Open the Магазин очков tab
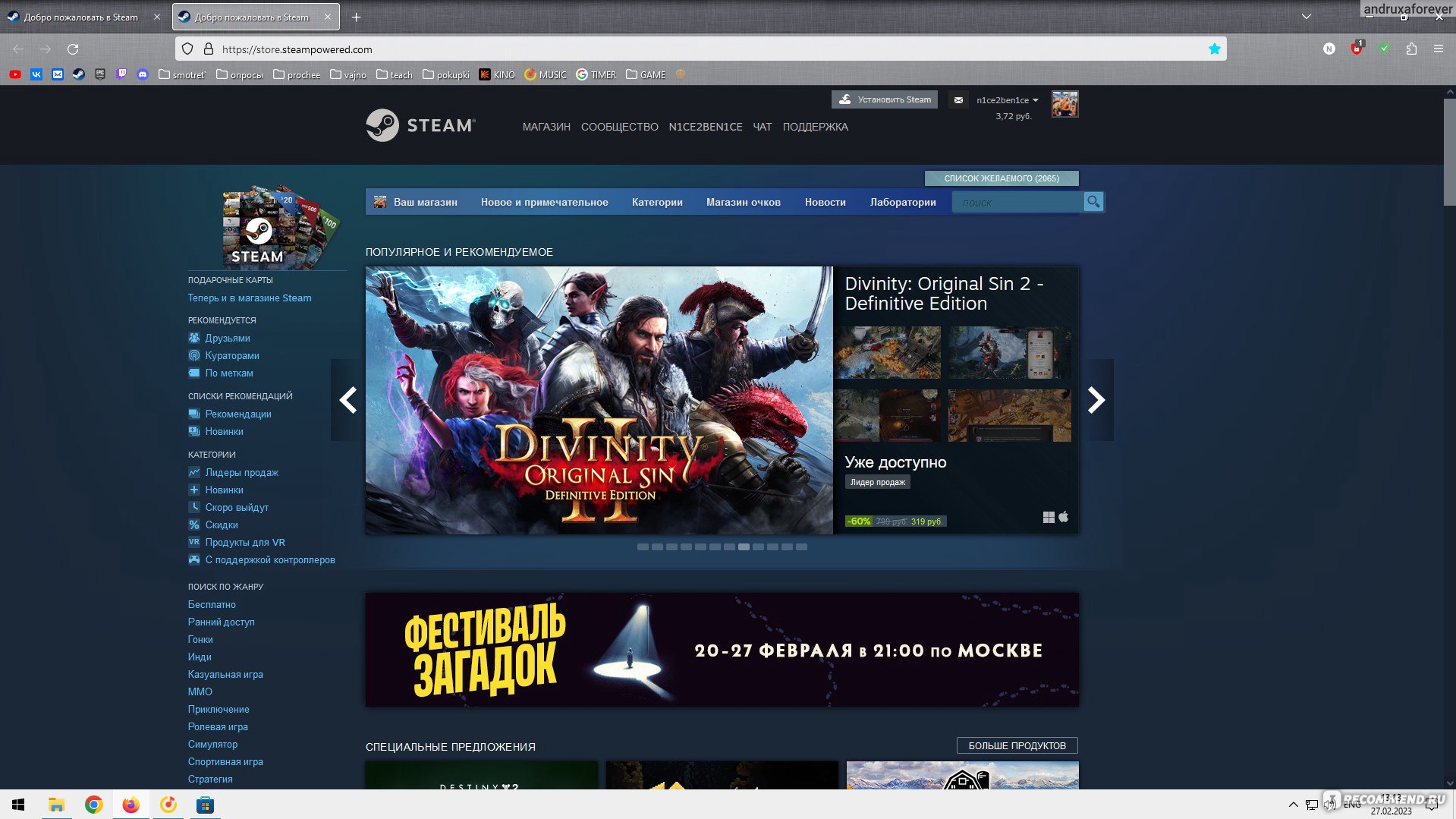This screenshot has width=1456, height=819. click(744, 202)
